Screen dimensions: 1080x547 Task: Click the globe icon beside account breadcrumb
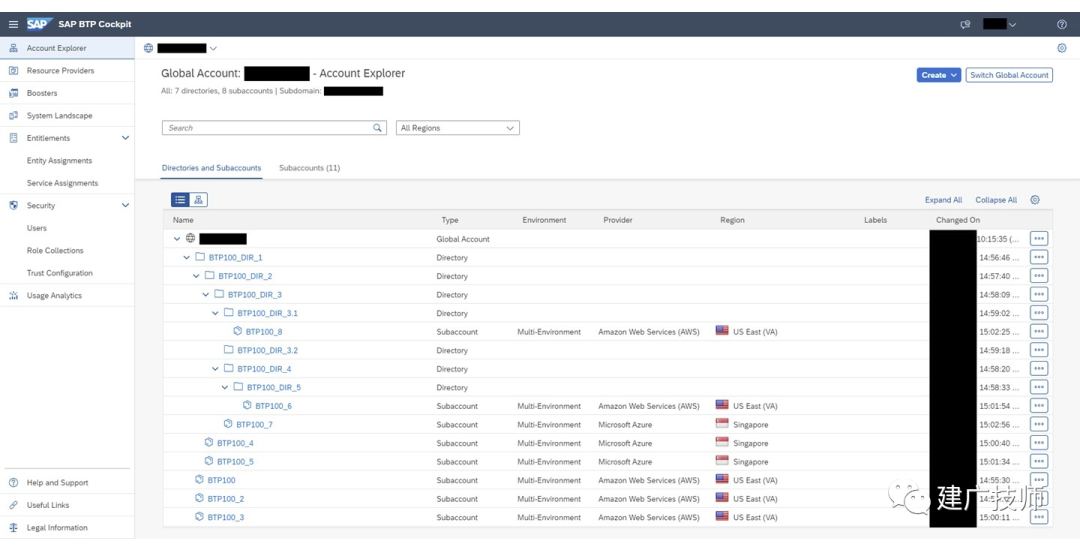[x=148, y=48]
